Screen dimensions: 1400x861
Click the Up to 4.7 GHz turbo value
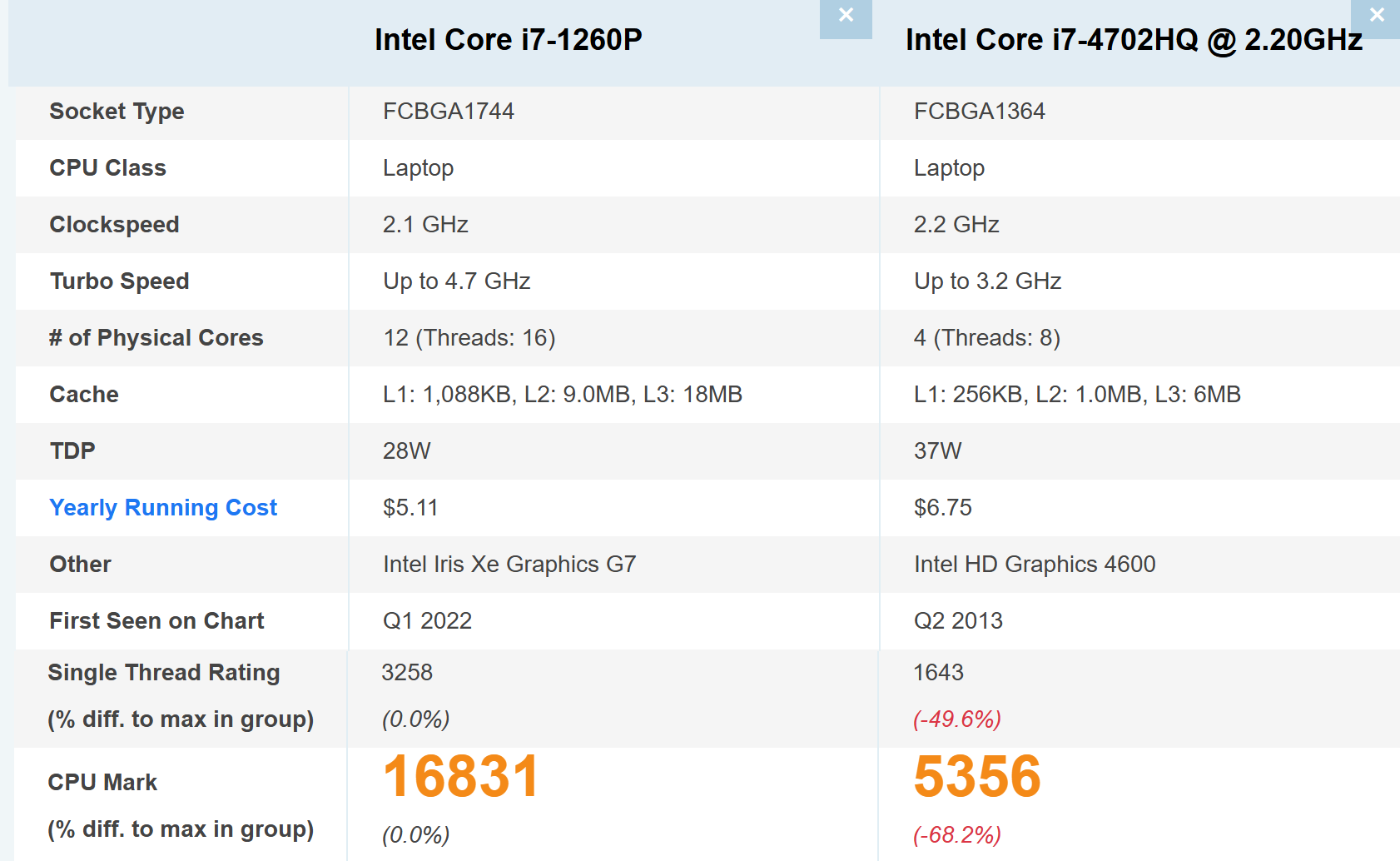click(x=456, y=281)
